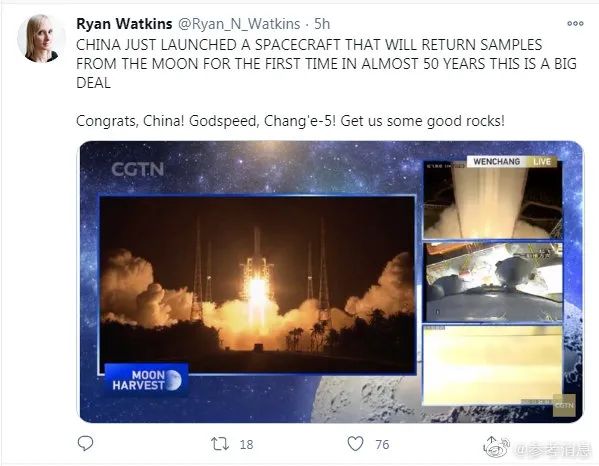
Task: Open the three-dot more options menu
Action: tap(575, 23)
